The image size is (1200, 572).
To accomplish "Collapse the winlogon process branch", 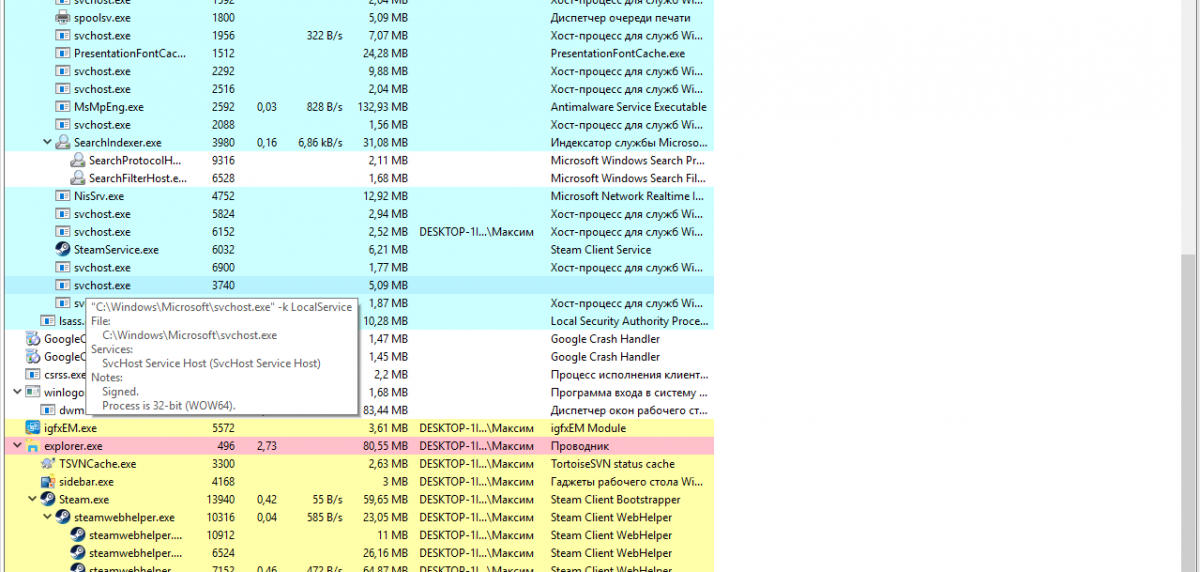I will [x=17, y=392].
